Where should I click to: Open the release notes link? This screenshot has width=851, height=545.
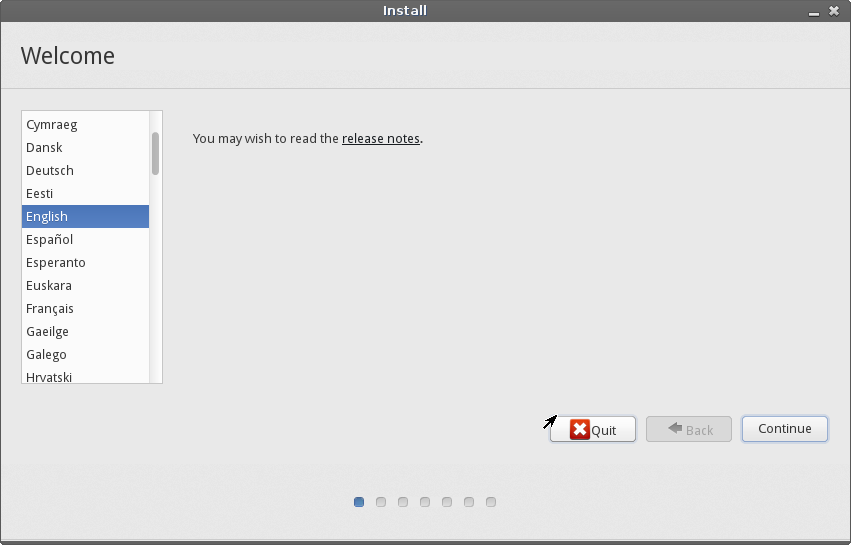pyautogui.click(x=380, y=139)
